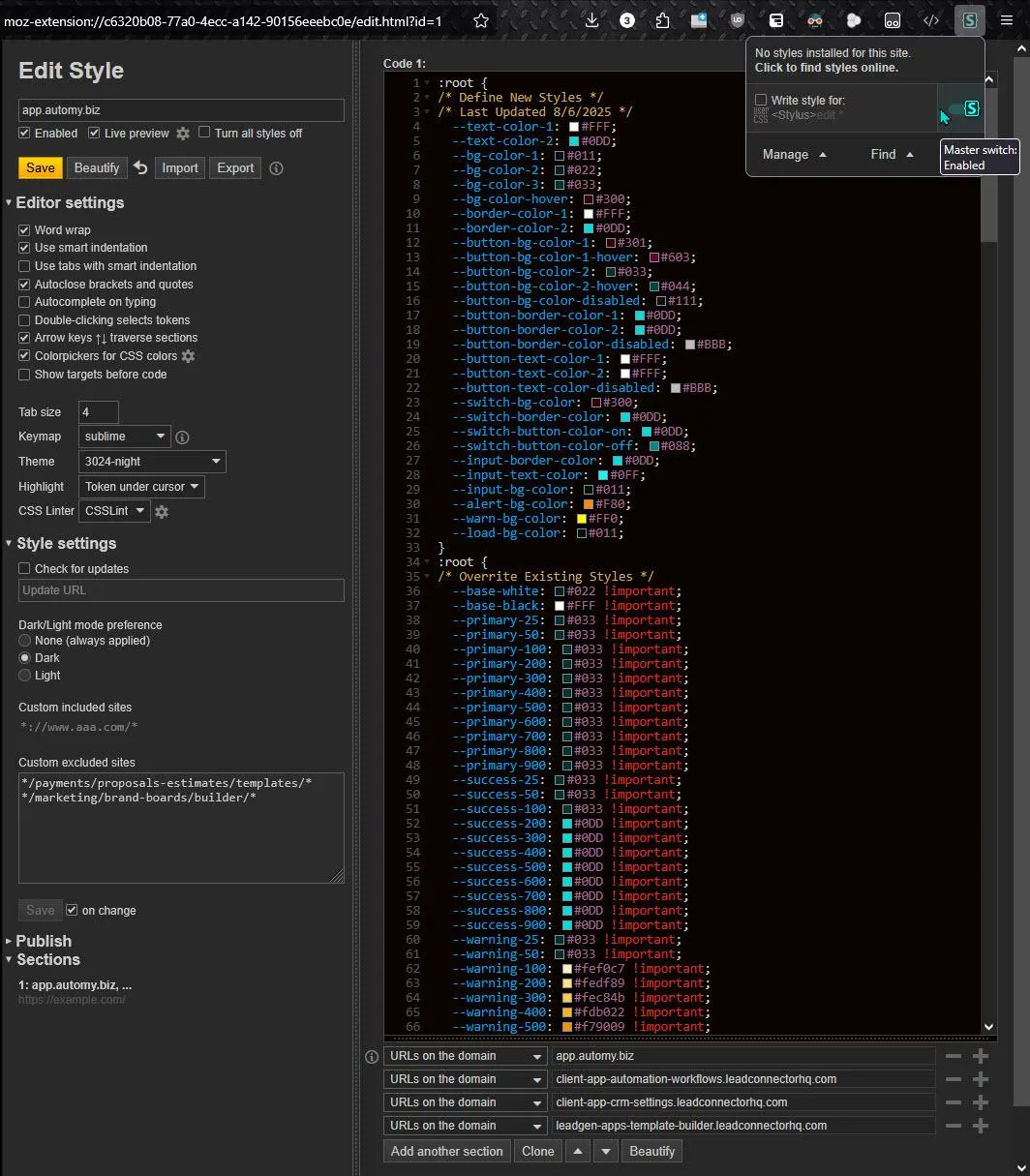Open the Find menu in Stylus popup

892,155
